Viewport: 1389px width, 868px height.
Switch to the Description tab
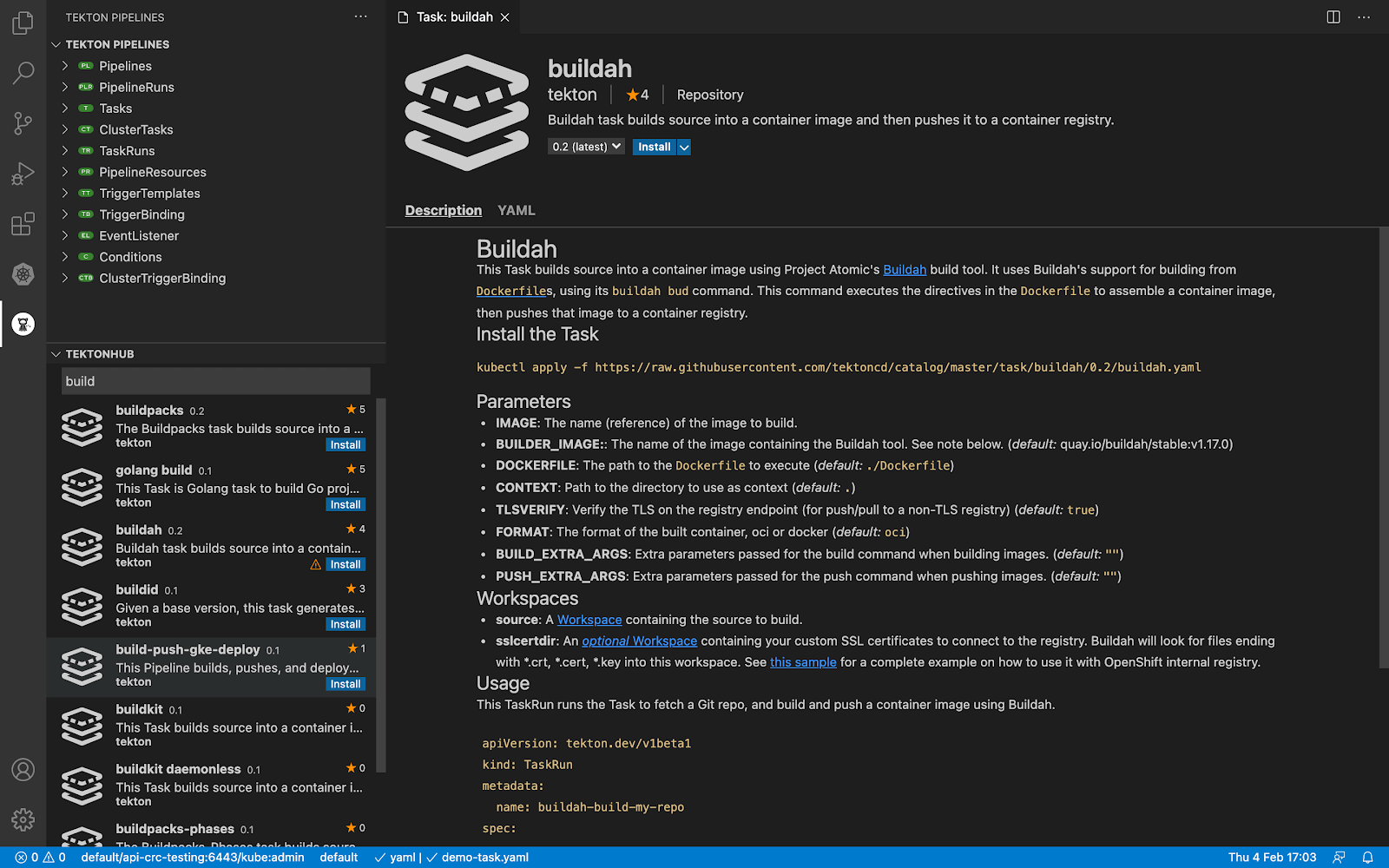point(443,210)
